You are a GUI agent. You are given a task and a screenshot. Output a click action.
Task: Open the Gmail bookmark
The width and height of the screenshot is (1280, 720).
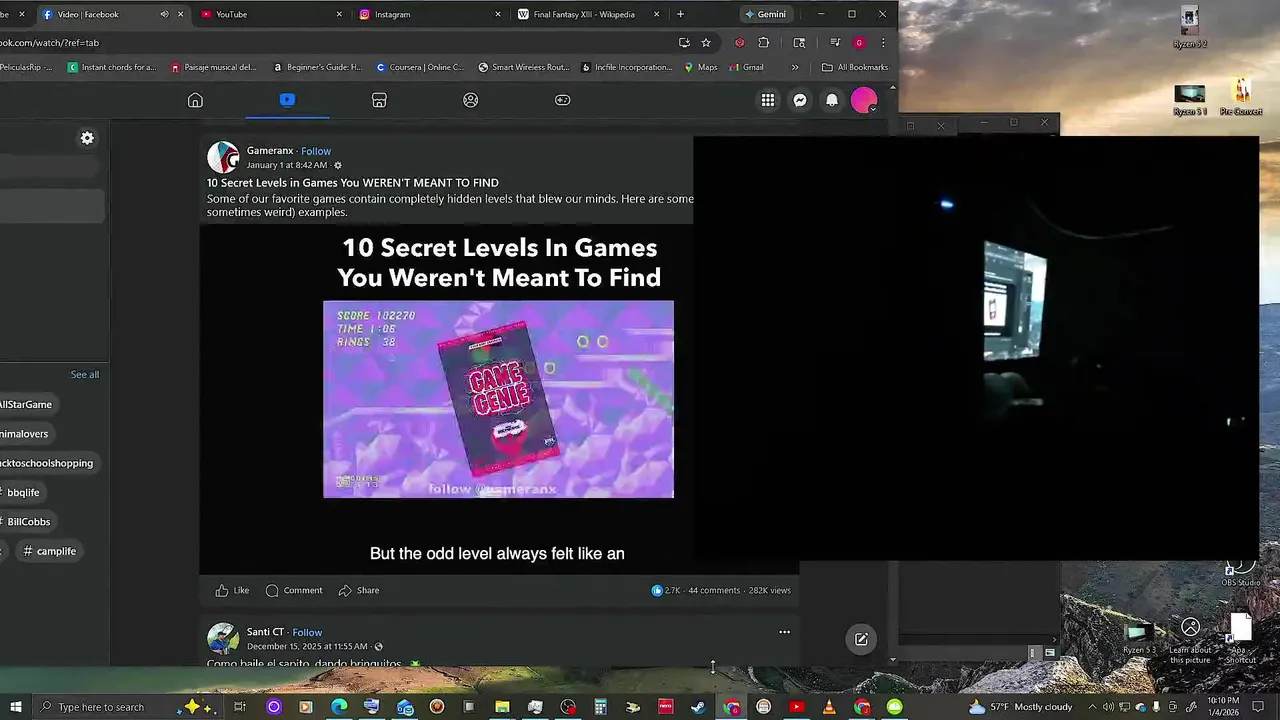[747, 67]
